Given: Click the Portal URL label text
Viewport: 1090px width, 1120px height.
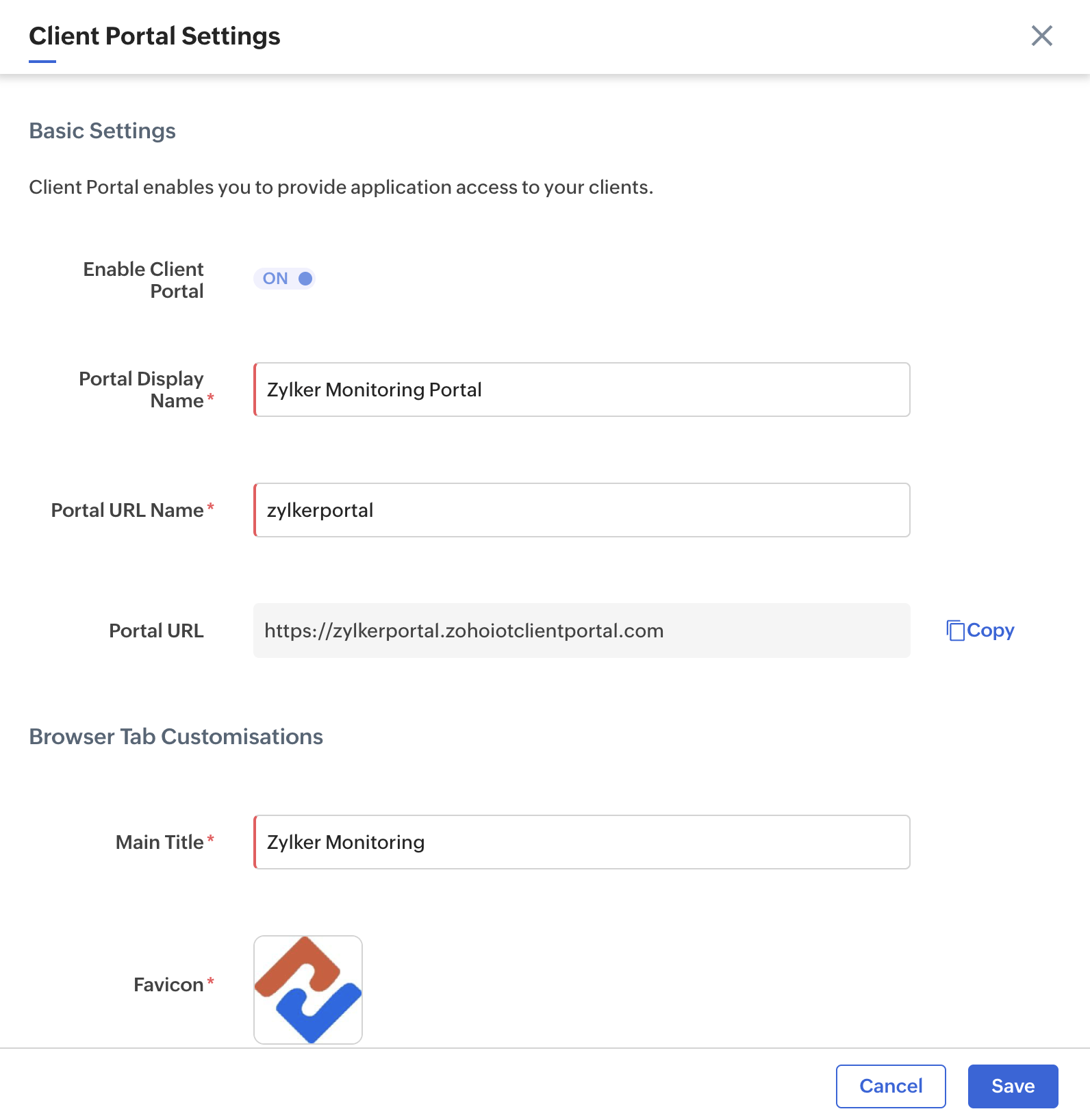Looking at the screenshot, I should (x=157, y=631).
